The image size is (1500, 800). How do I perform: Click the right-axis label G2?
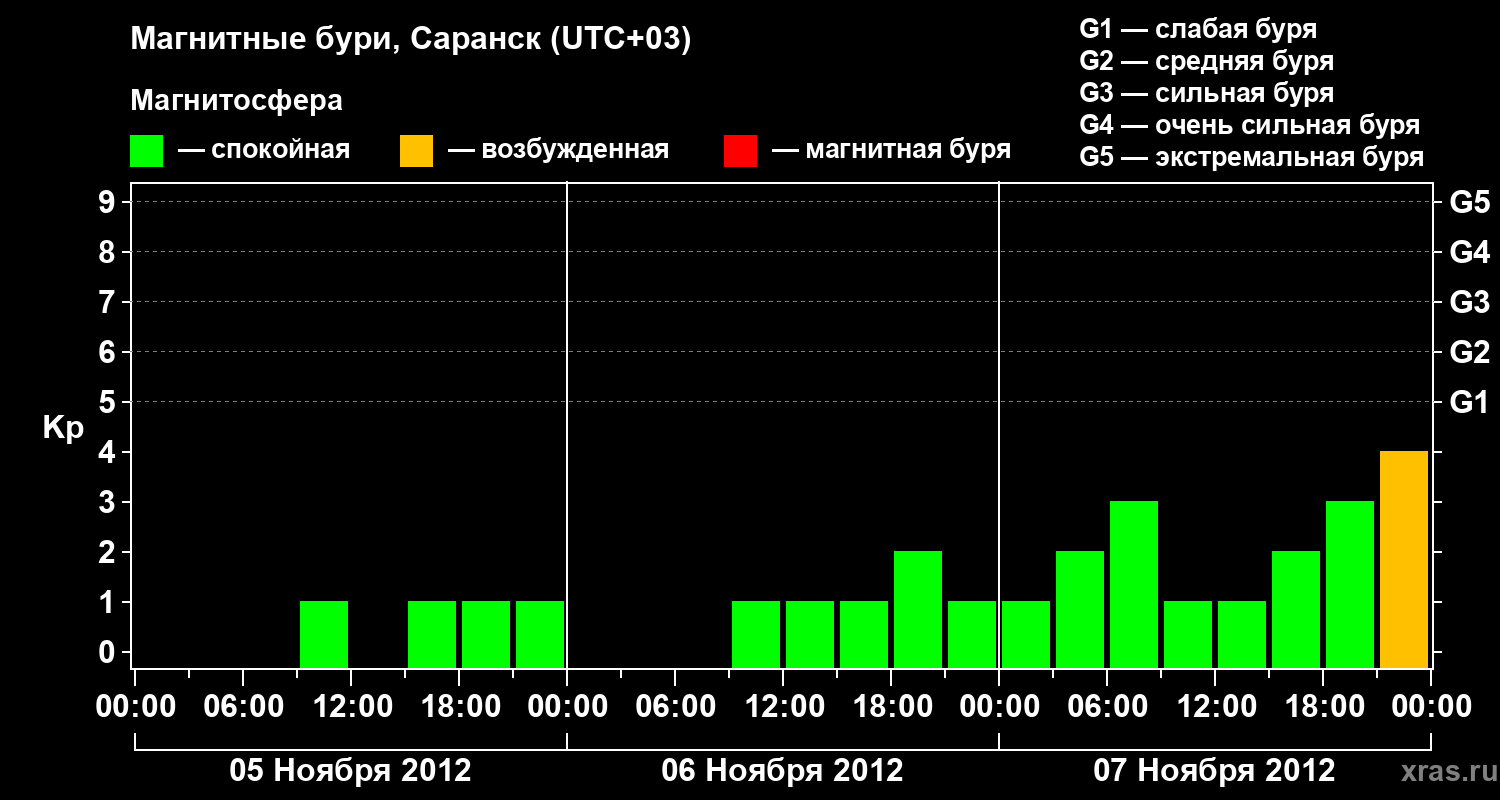(1469, 352)
